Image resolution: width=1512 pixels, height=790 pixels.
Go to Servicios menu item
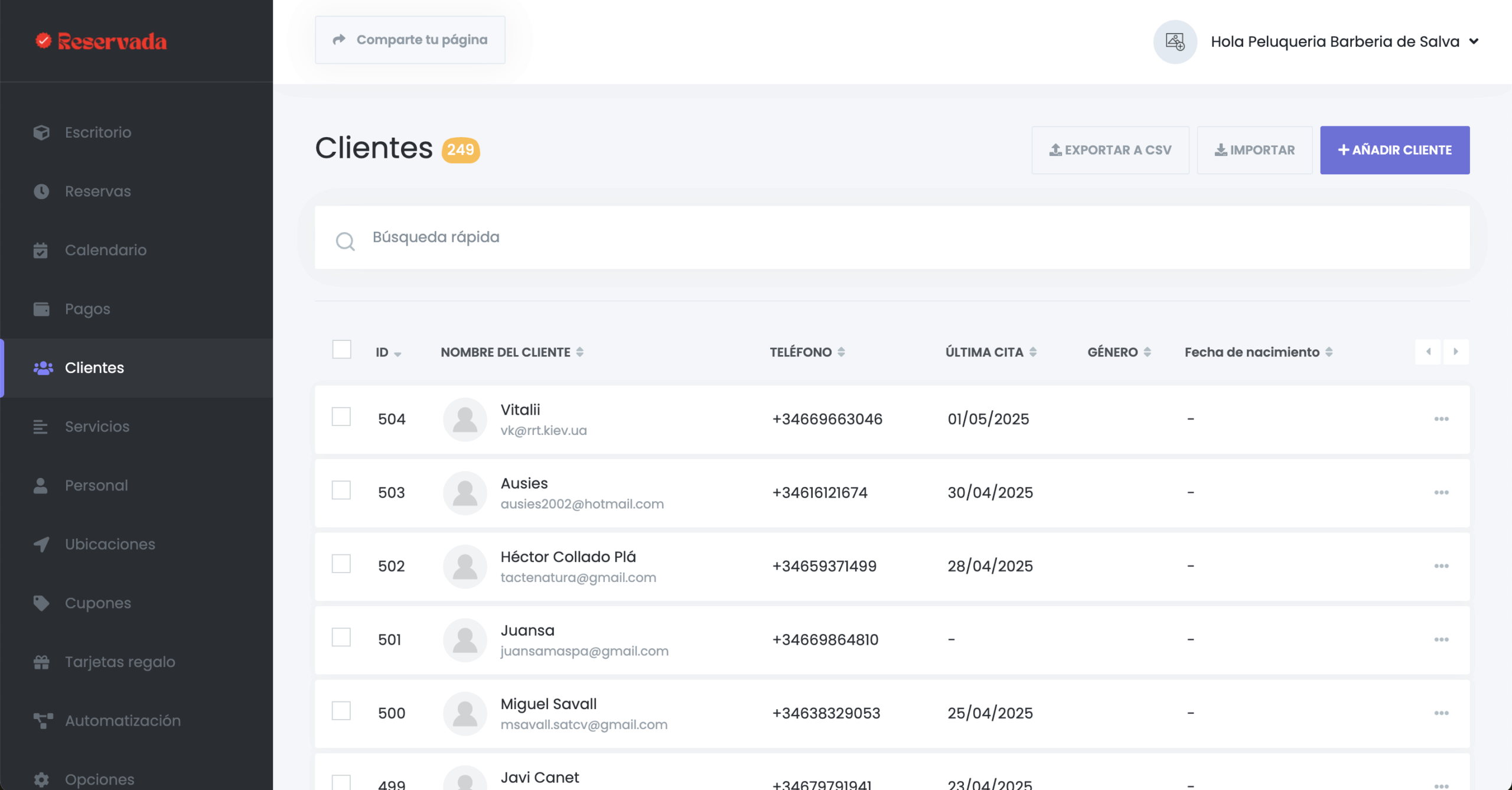[97, 427]
